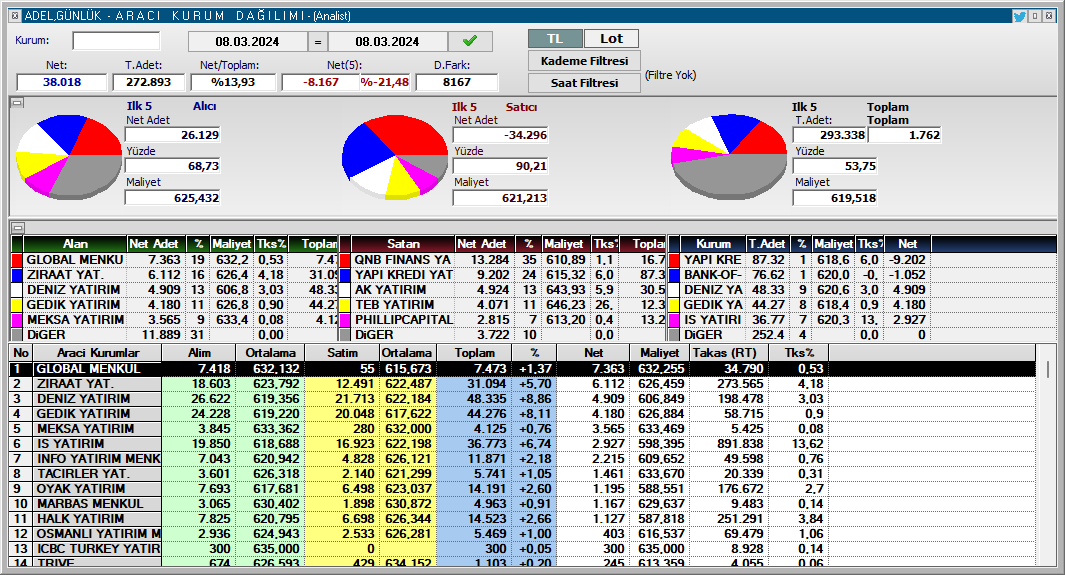This screenshot has width=1065, height=575.
Task: Sort by the Net header in bottom table
Action: click(593, 353)
